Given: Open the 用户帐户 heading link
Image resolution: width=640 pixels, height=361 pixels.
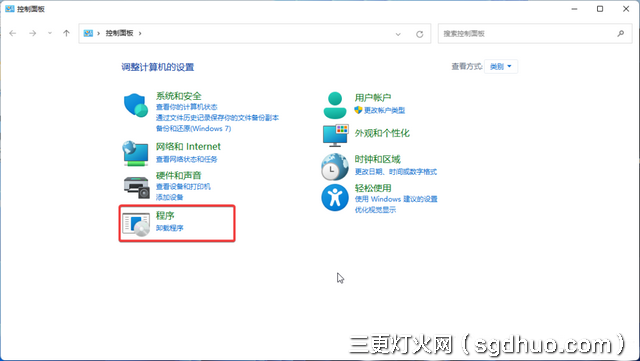Looking at the screenshot, I should coord(373,98).
